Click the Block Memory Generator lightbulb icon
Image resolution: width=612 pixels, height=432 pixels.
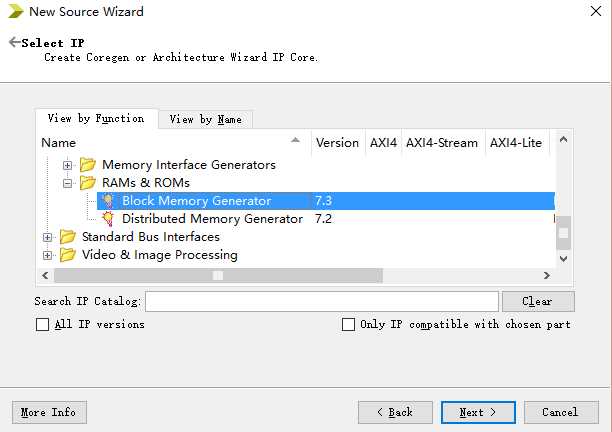(108, 201)
